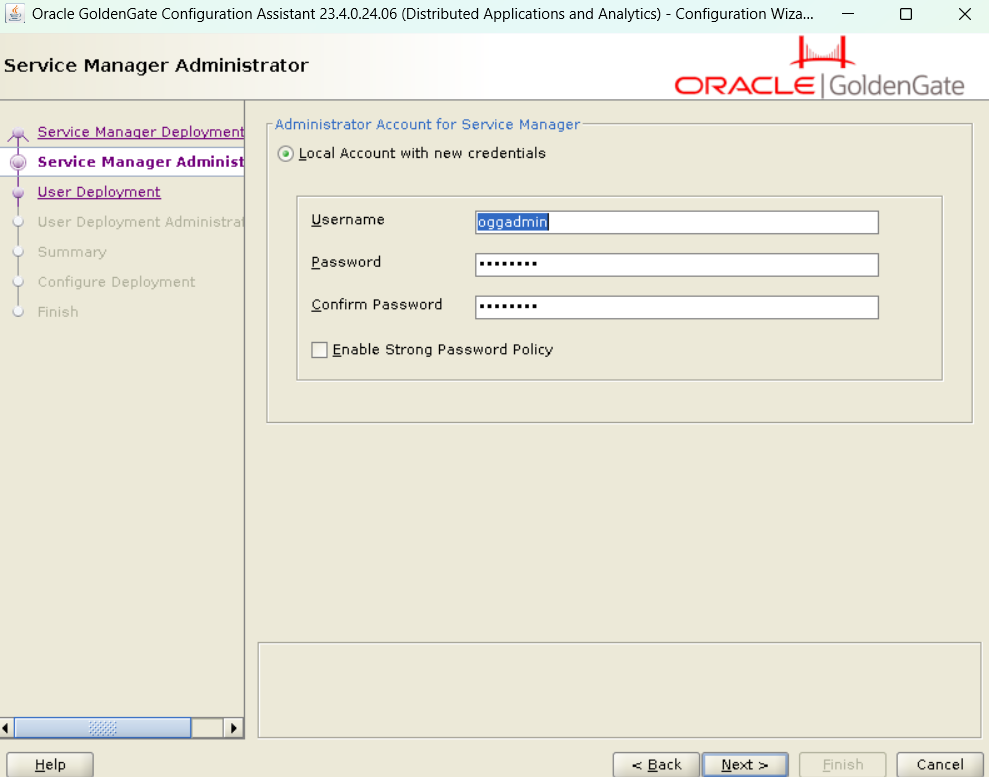Go to User Deployment step link

99,192
